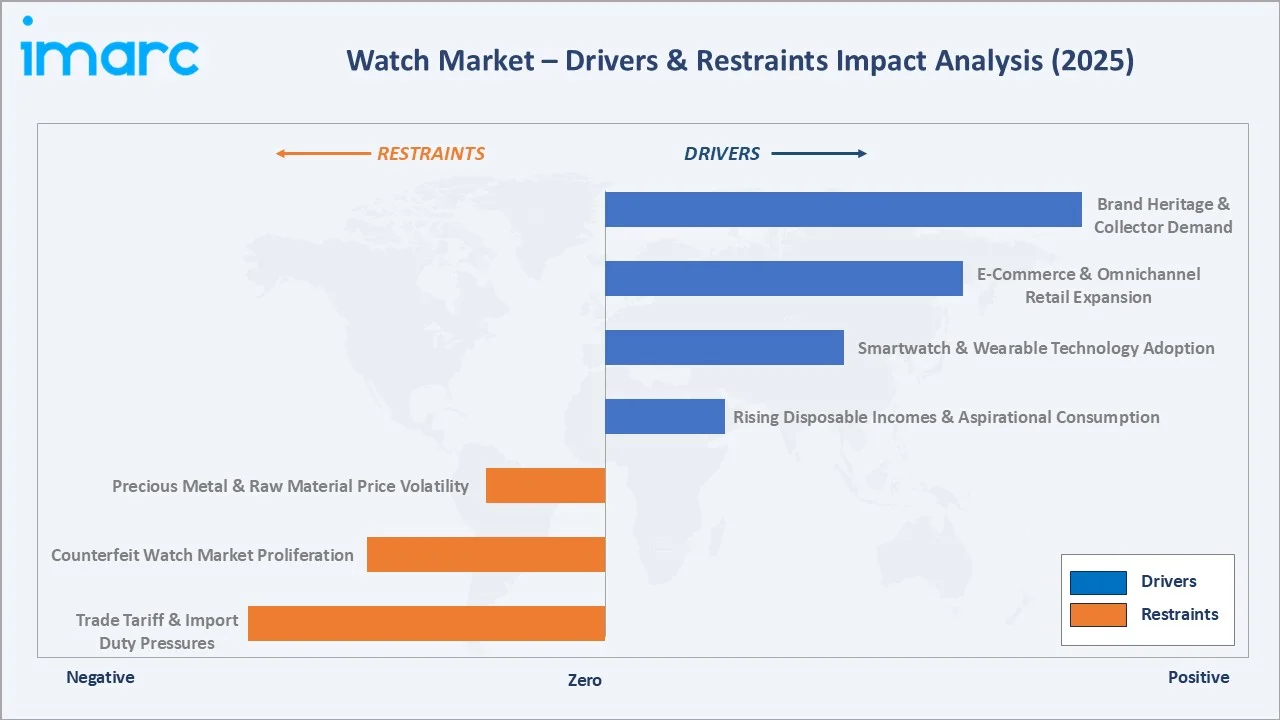The image size is (1280, 720).
Task: Click the 'Drivers' legend text
Action: pyautogui.click(x=1169, y=582)
